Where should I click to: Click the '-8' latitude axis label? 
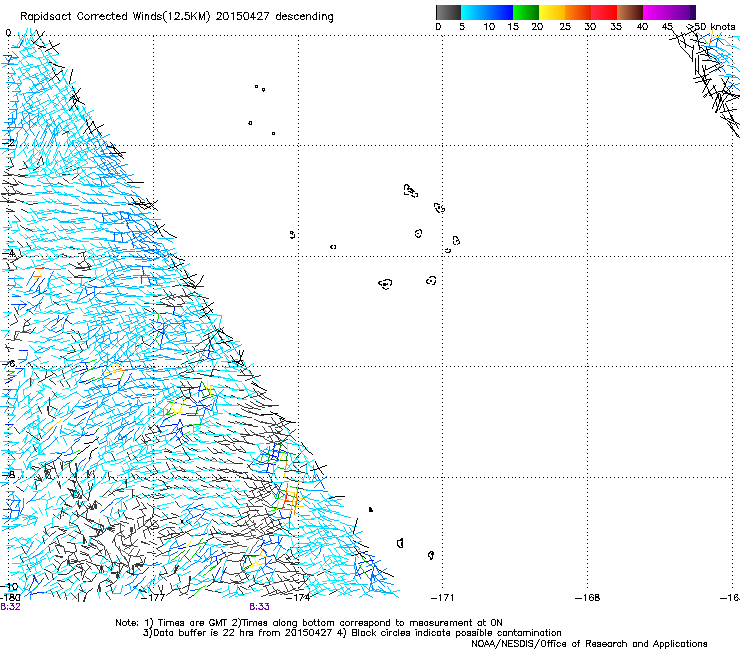click(9, 474)
